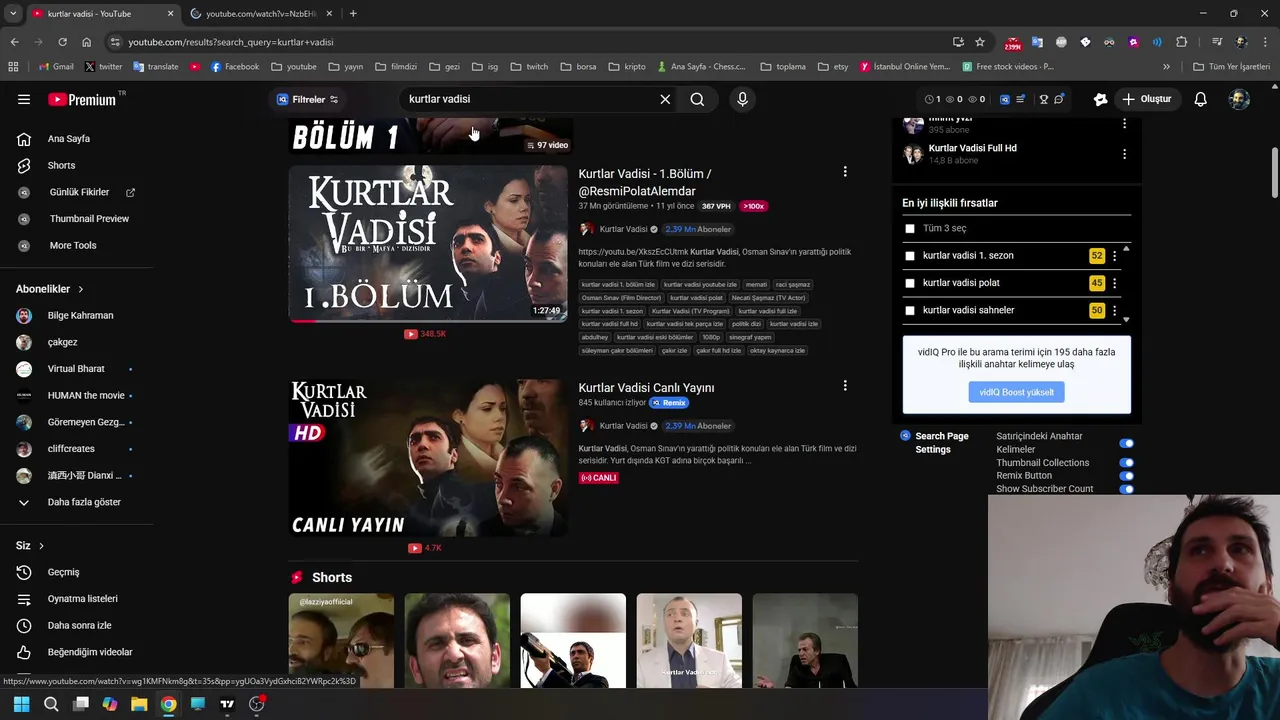Viewport: 1280px width, 720px height.
Task: Open vidIQ chat bubble icon in header
Action: (1059, 99)
